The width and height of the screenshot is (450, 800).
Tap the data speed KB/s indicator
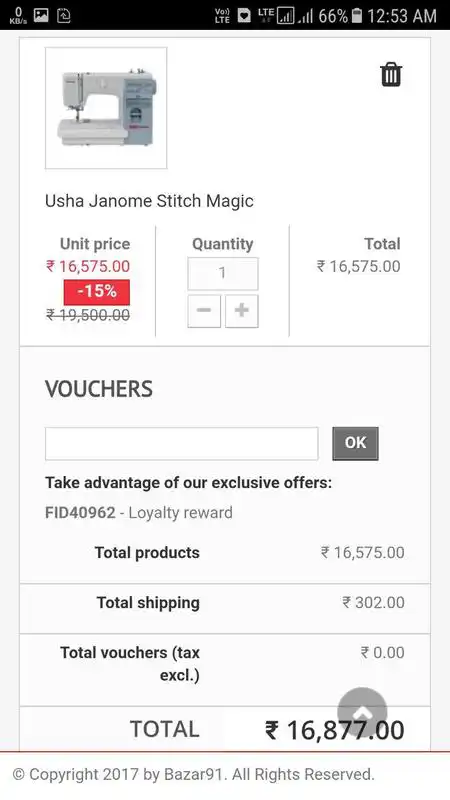coord(18,16)
